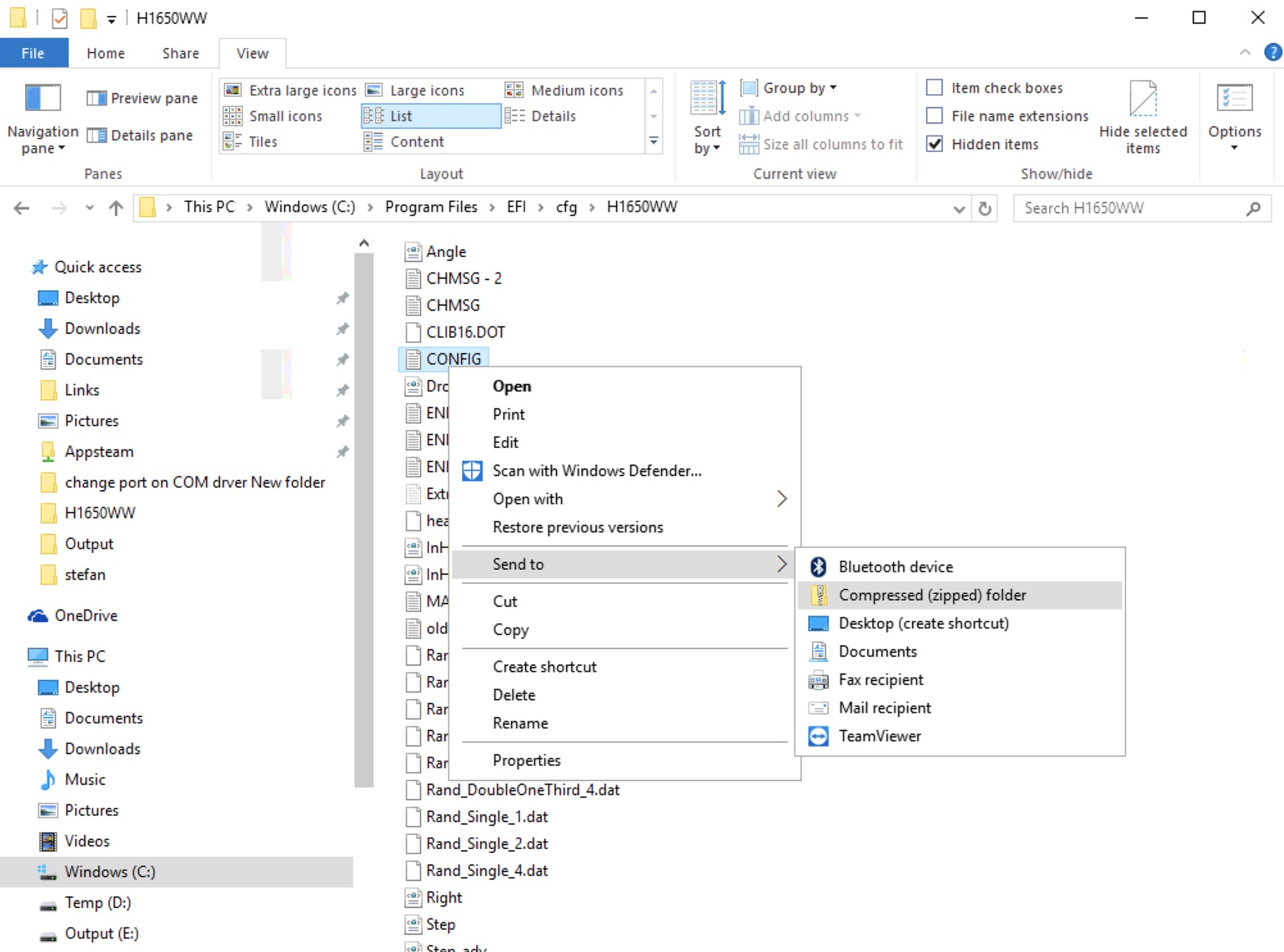The height and width of the screenshot is (952, 1284).
Task: Click the search magnifier icon
Action: click(x=1253, y=209)
